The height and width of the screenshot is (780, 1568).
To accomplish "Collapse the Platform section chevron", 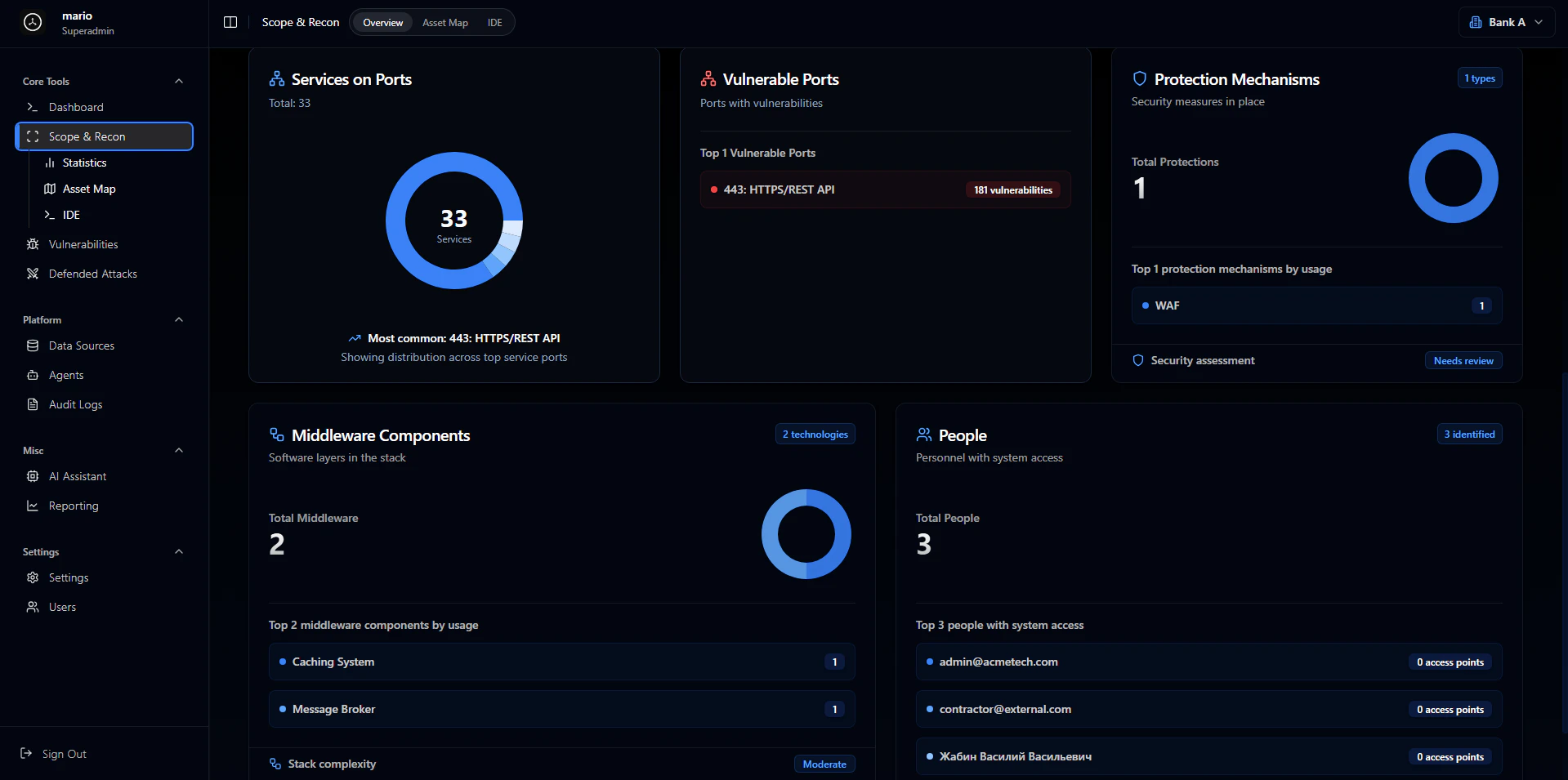I will [x=179, y=319].
